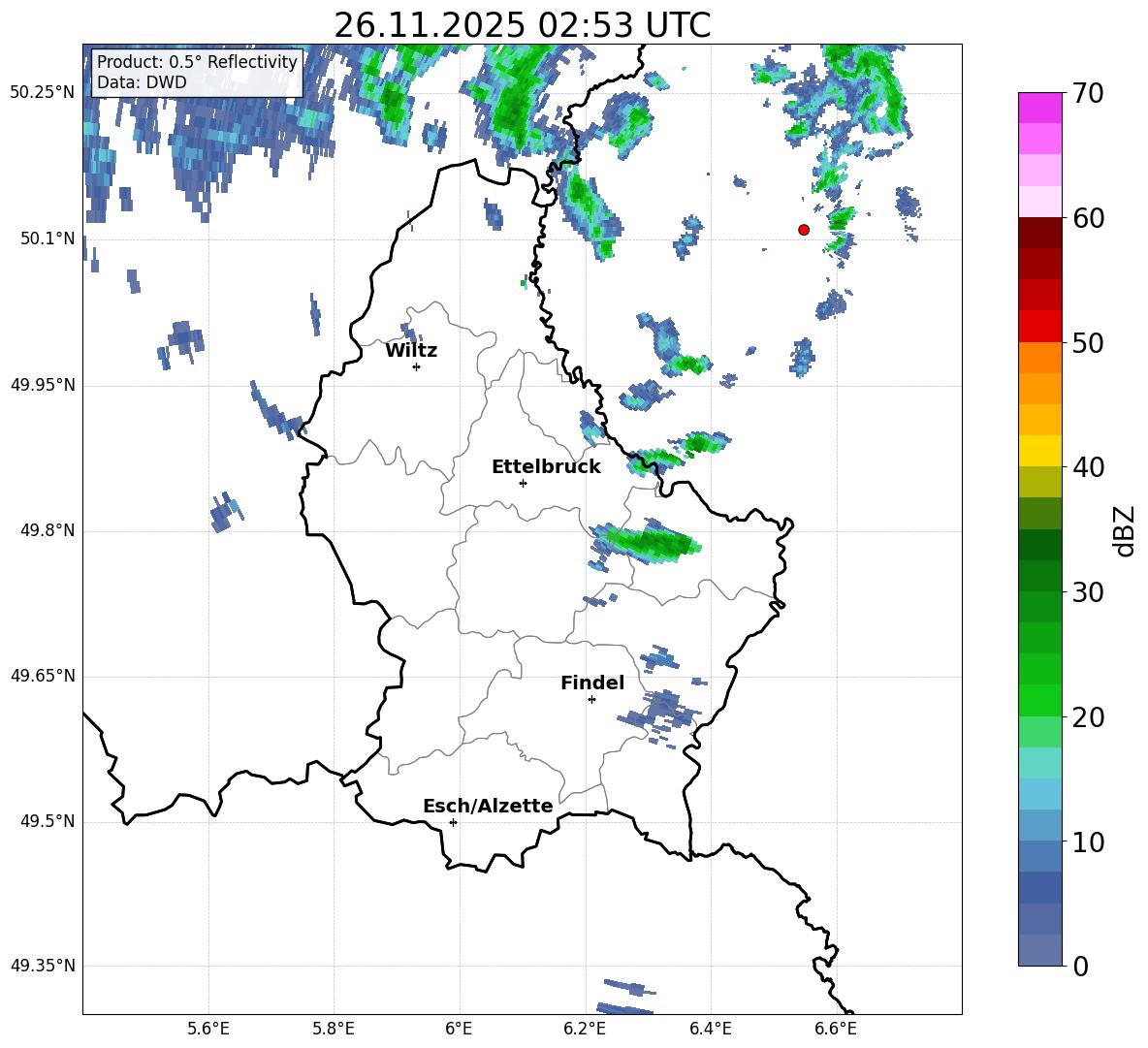The image size is (1148, 1048).
Task: Click the Ettelbruck station cross marker
Action: (523, 483)
